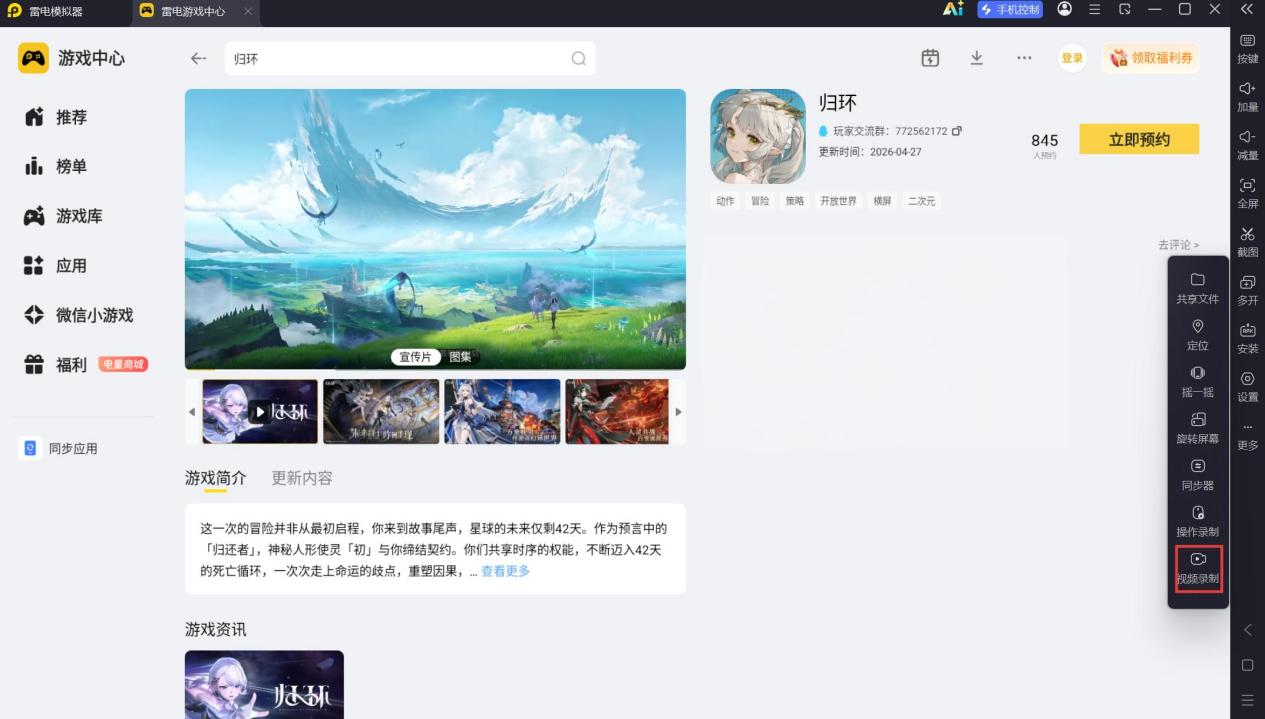The height and width of the screenshot is (719, 1265).
Task: Click the 归环 game icon image
Action: pos(757,136)
